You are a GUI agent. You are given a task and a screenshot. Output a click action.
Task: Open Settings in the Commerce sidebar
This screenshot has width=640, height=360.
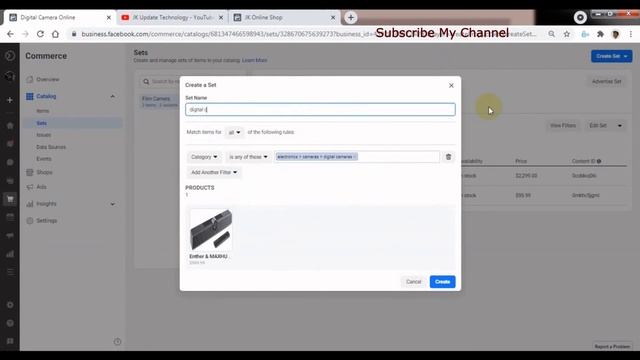pos(47,220)
